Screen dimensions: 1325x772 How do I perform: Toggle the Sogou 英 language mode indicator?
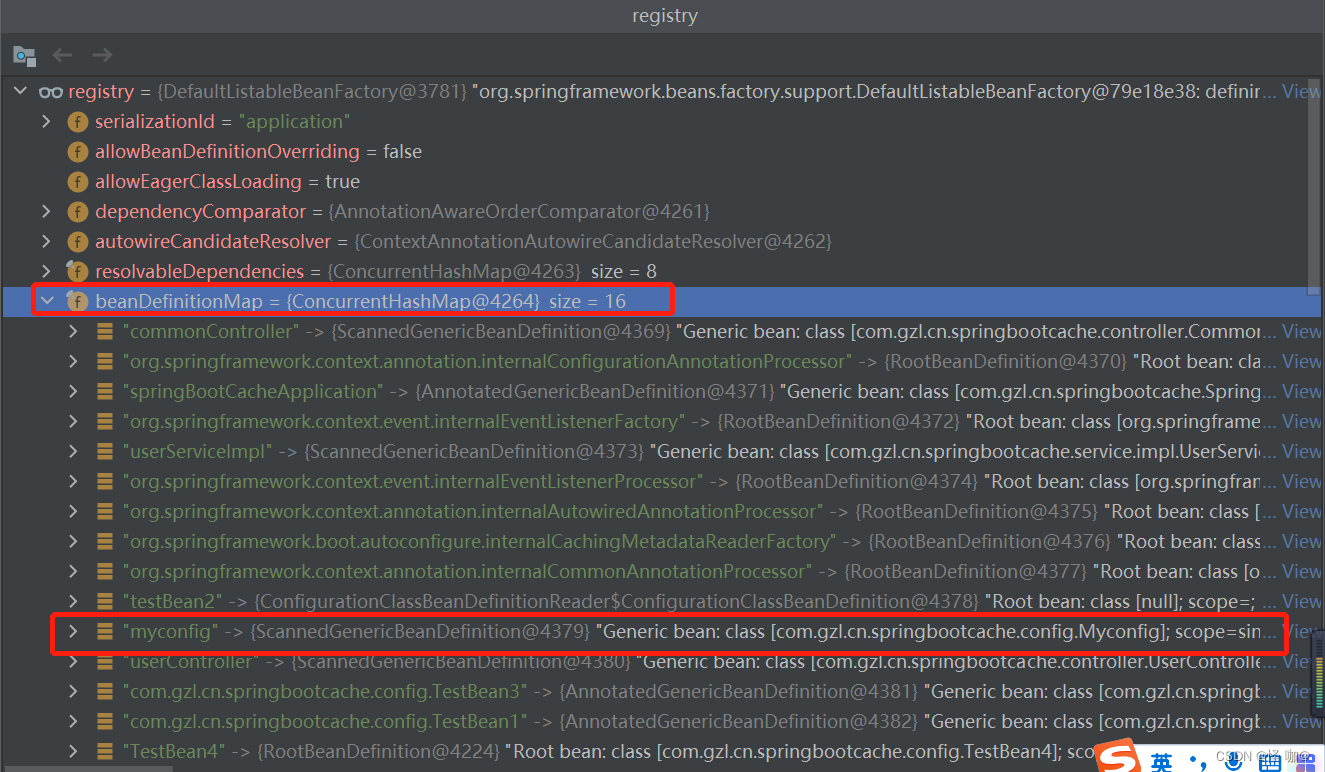(1161, 763)
